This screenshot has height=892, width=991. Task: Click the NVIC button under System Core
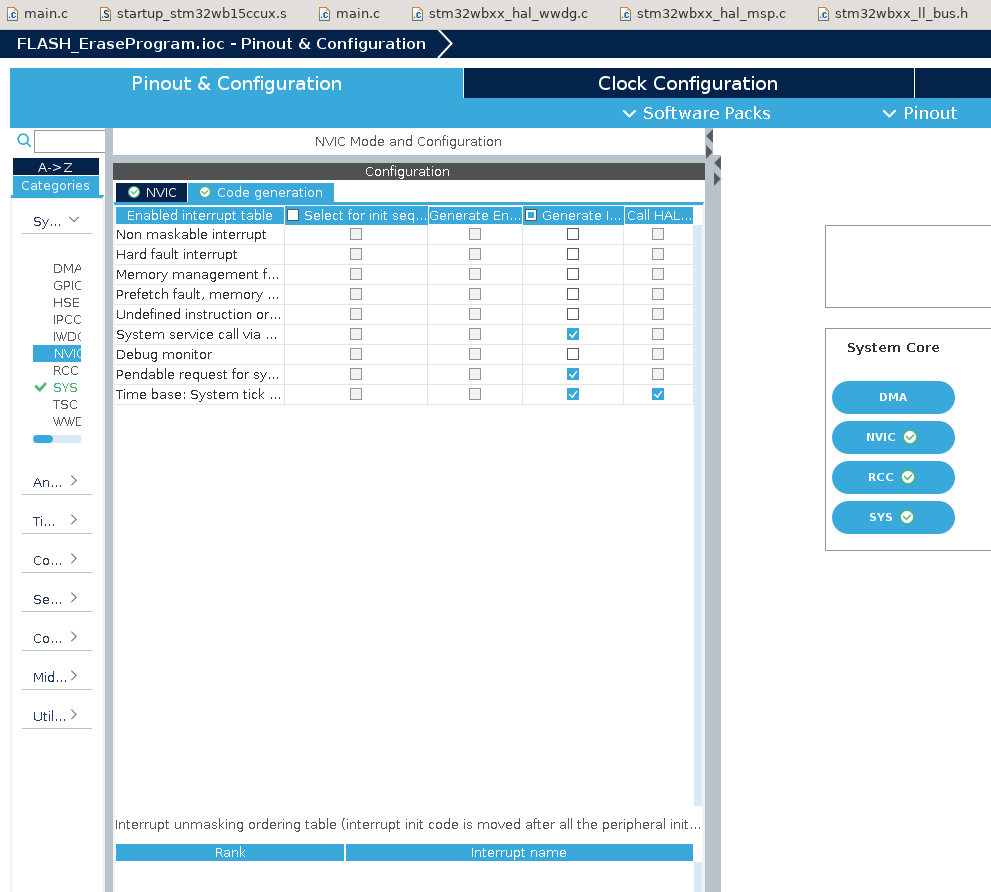[x=893, y=437]
